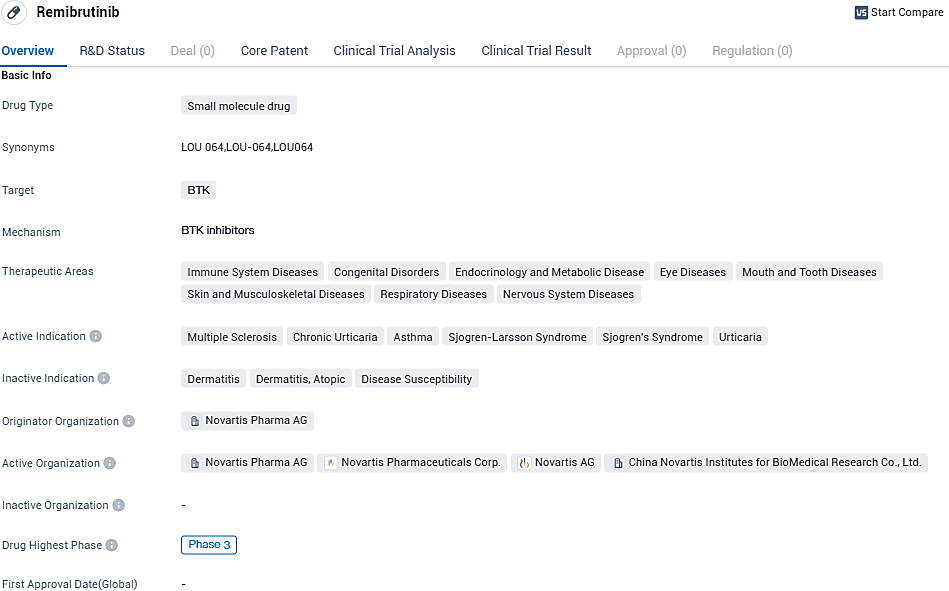Click info icon beside Originator Organization
The height and width of the screenshot is (591, 949).
point(128,421)
